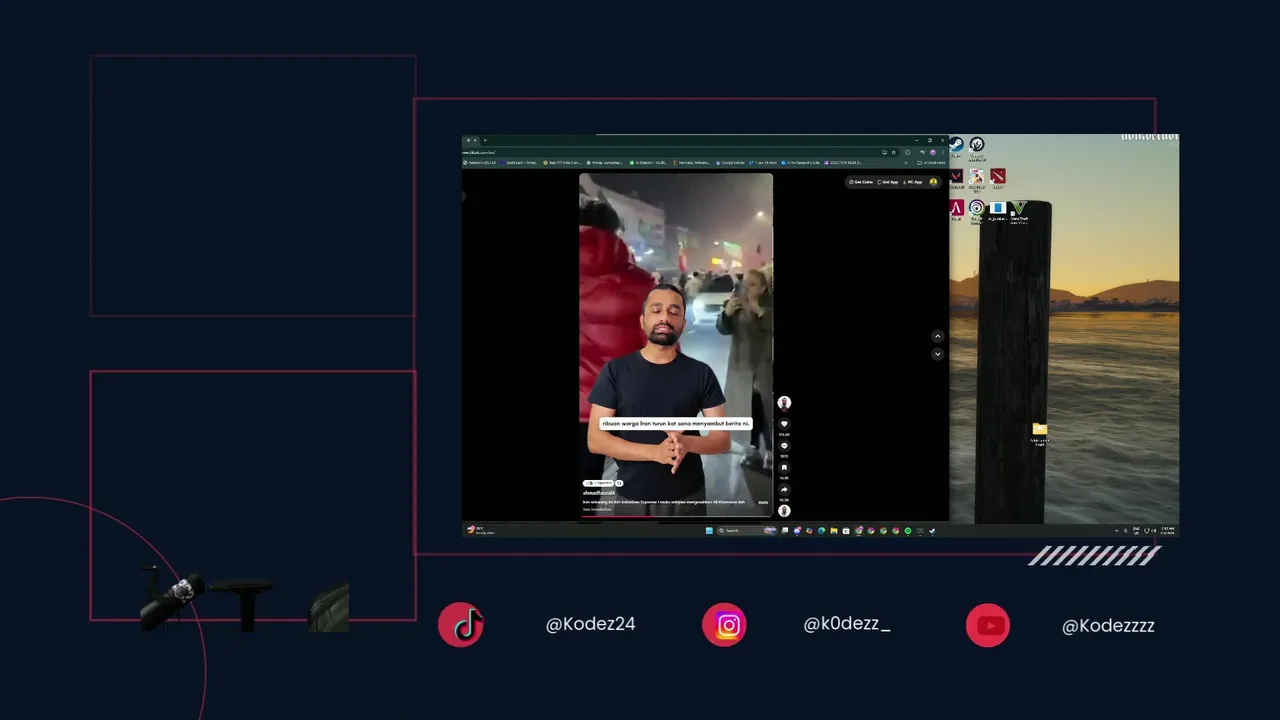Click Get App in the TikTok header

coord(888,182)
